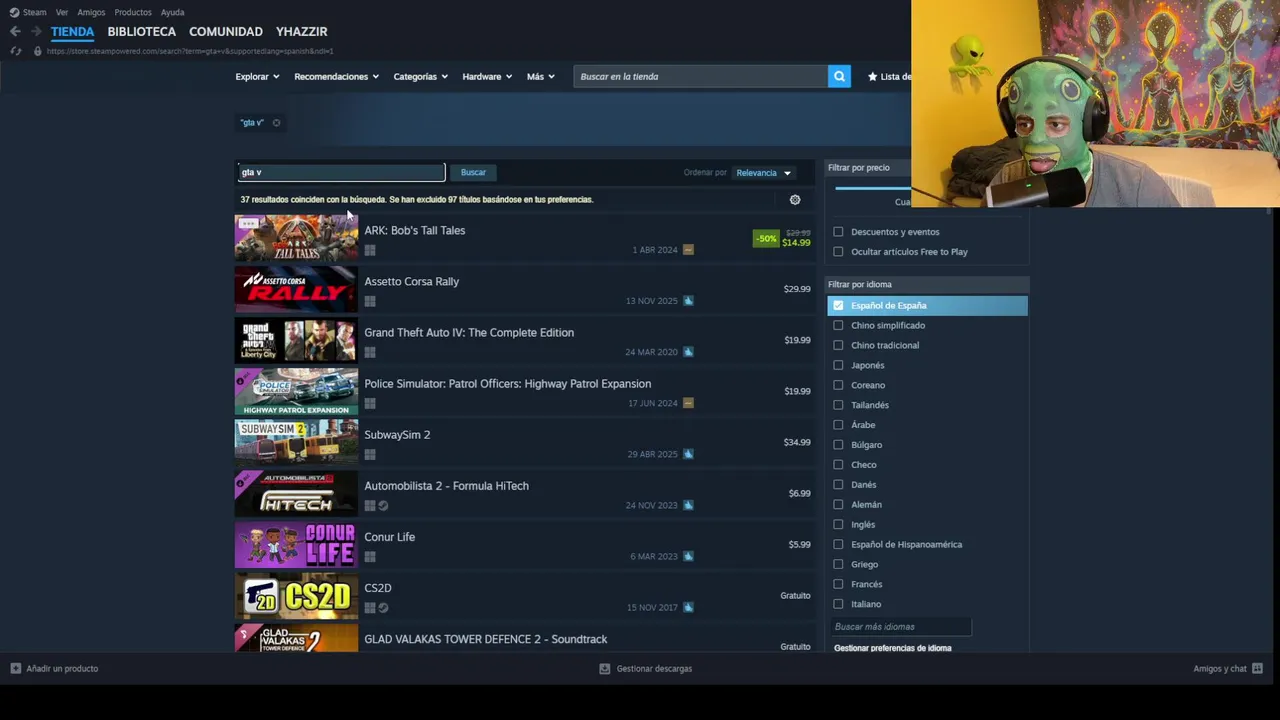
Task: Check Chino simplificado language filter
Action: 838,325
